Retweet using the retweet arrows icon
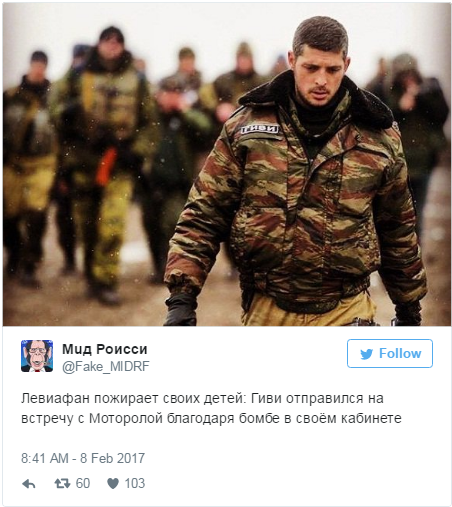Viewport: 452px width, 507px height. [x=62, y=483]
